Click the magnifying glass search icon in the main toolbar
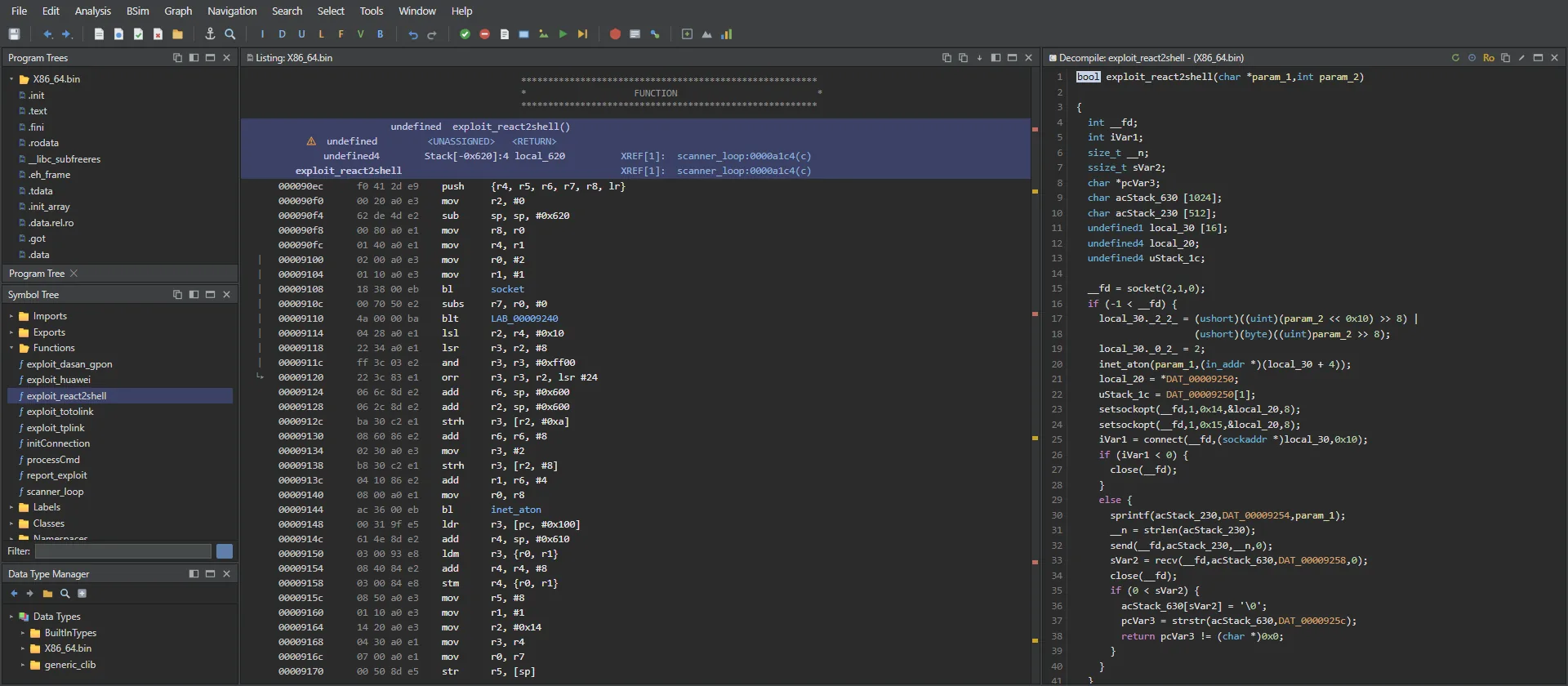Image resolution: width=1568 pixels, height=686 pixels. coord(230,34)
